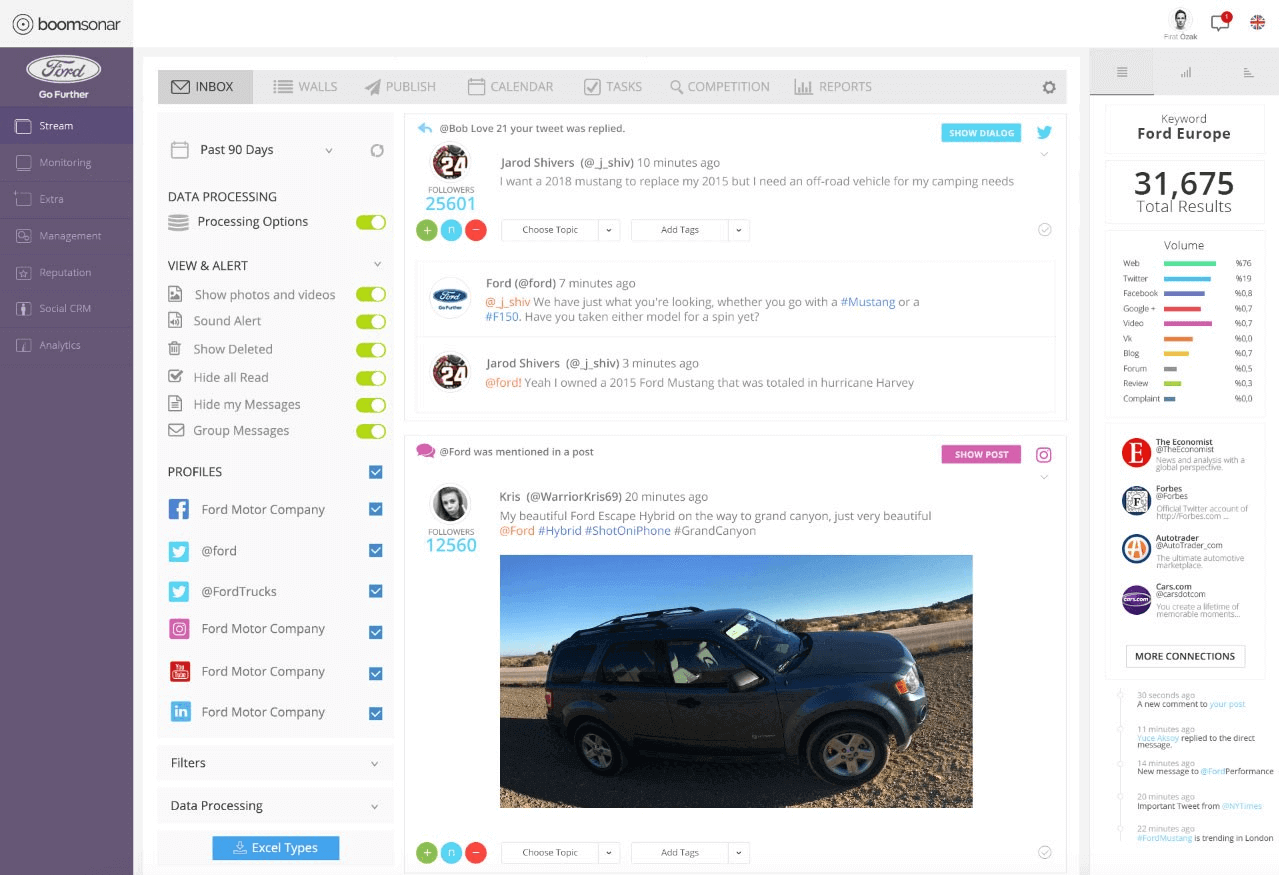
Task: Click red minus icon under Kris's post
Action: tap(476, 853)
